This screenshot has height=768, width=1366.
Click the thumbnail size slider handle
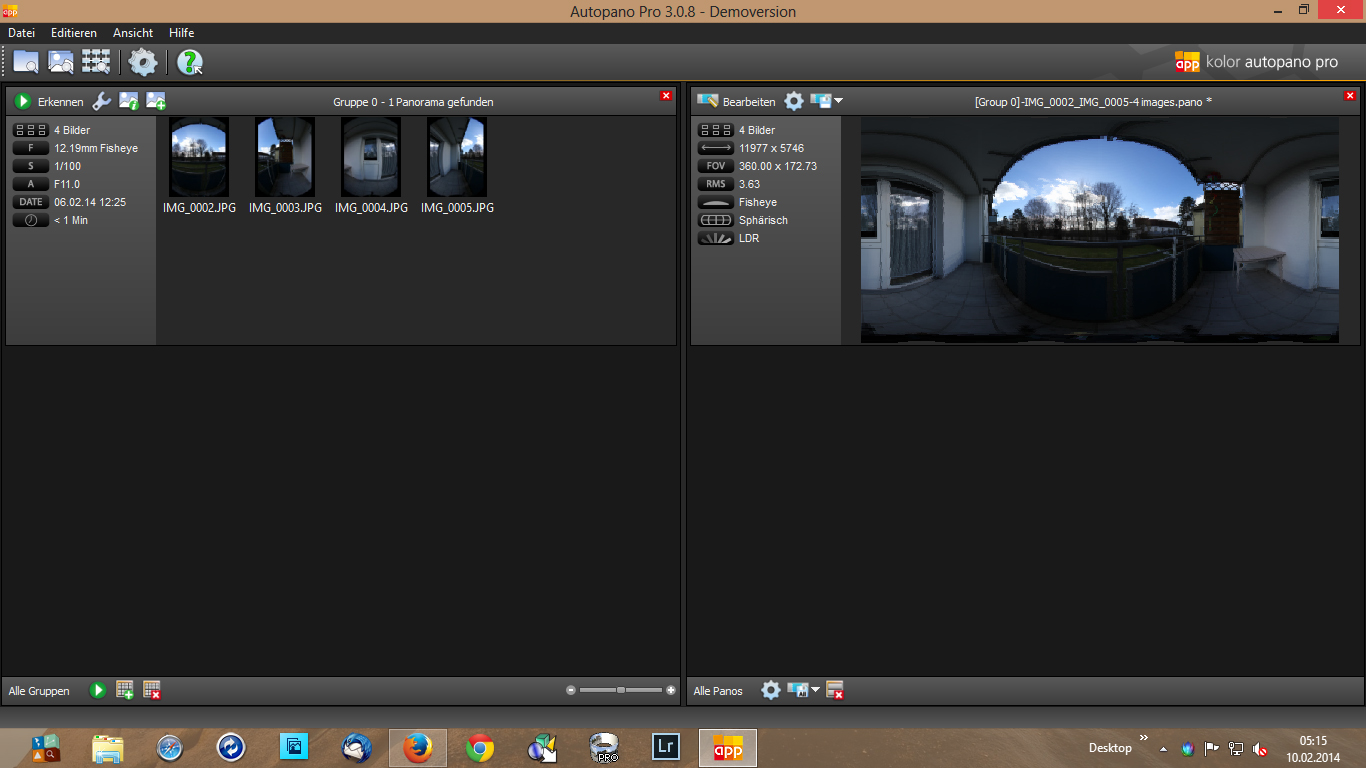click(x=621, y=690)
